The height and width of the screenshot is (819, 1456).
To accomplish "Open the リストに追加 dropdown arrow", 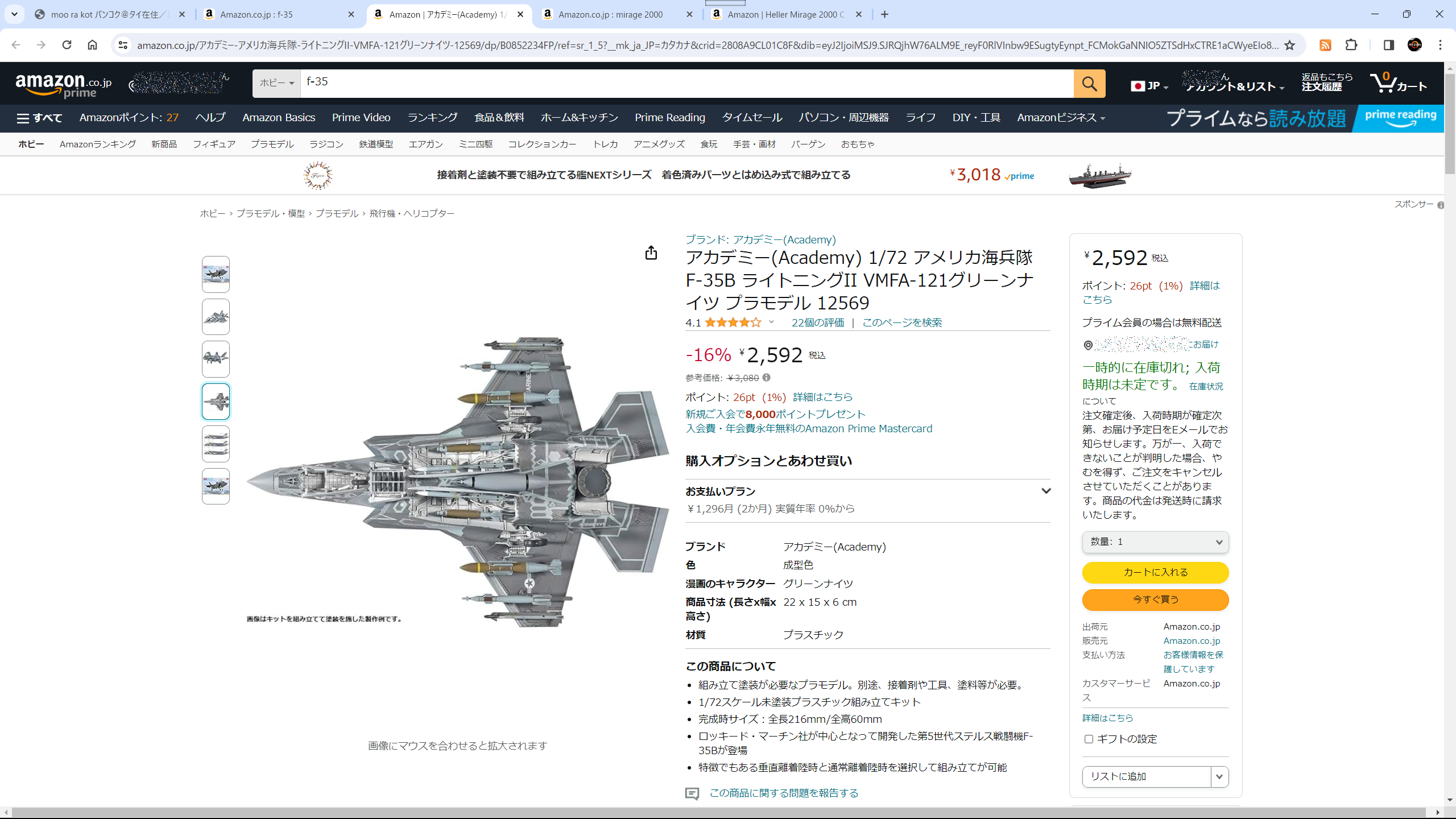I will tap(1219, 777).
